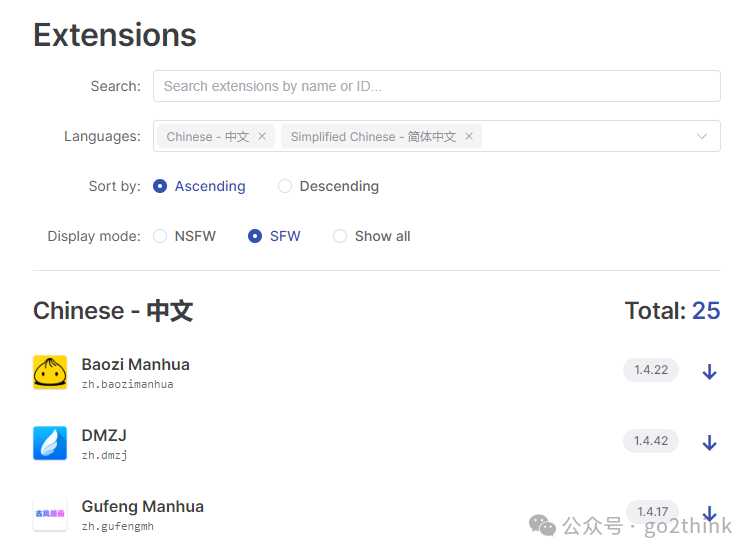Click the zh.baozimanhua ID text
Viewport: 756px width, 556px height.
pos(127,384)
